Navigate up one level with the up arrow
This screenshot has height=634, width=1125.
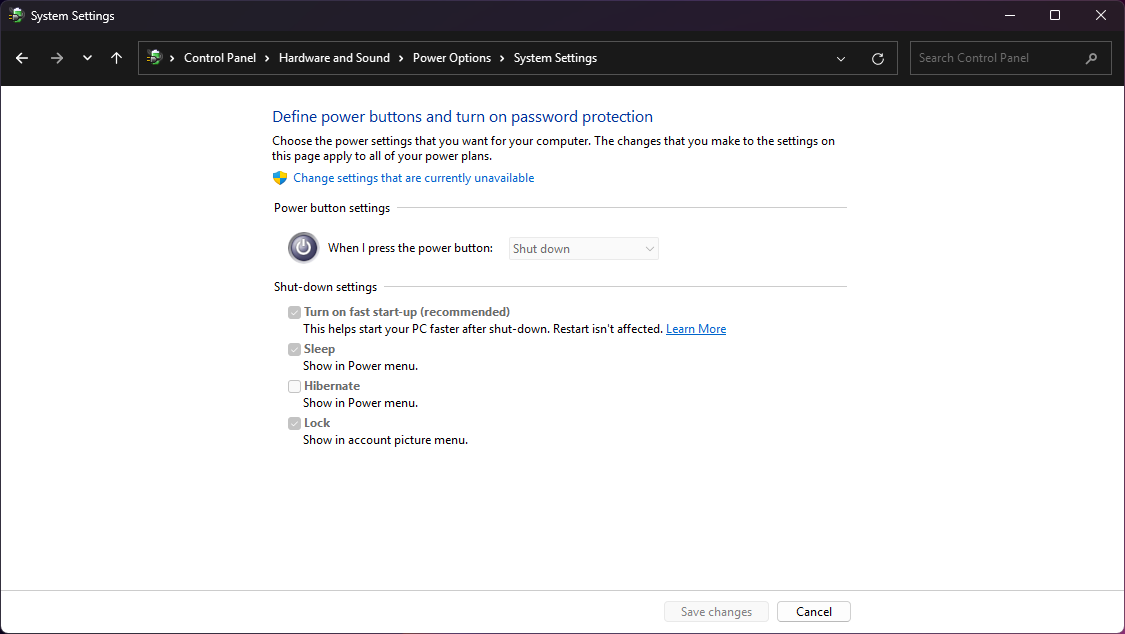tap(116, 58)
